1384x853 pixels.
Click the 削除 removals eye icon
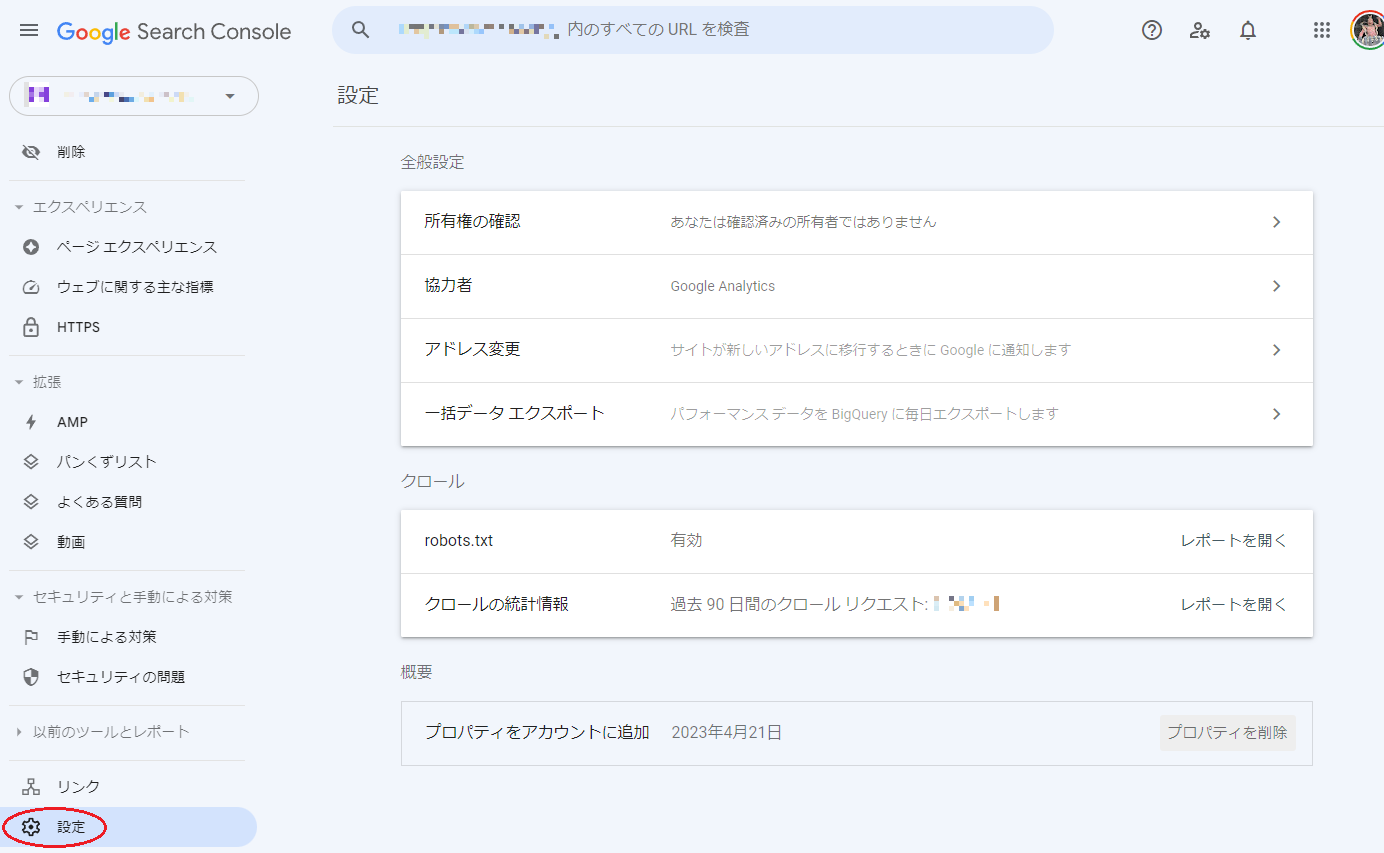pyautogui.click(x=30, y=151)
